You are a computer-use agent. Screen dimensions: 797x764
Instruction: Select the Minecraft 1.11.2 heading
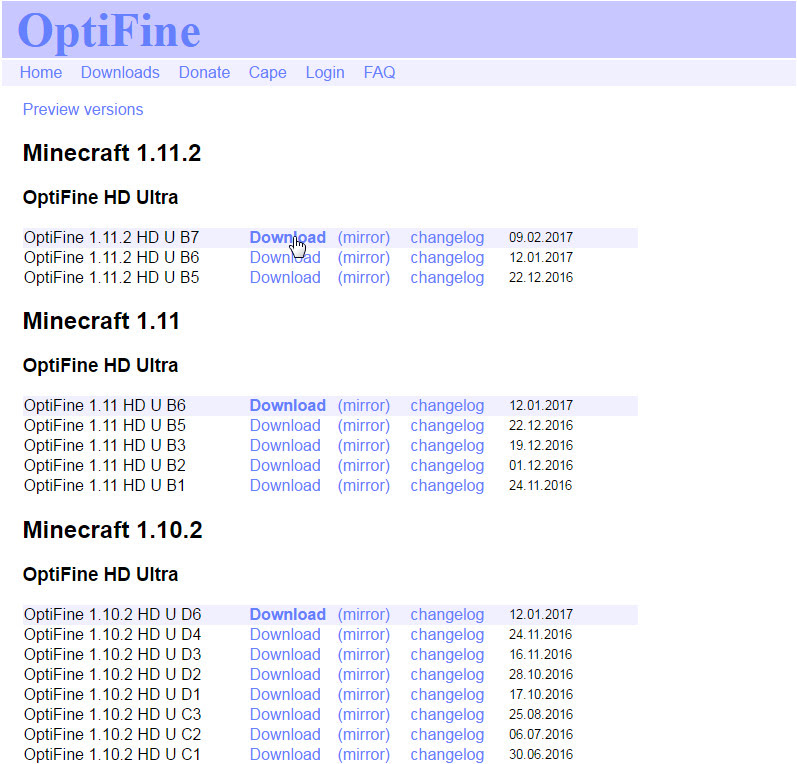[x=112, y=153]
